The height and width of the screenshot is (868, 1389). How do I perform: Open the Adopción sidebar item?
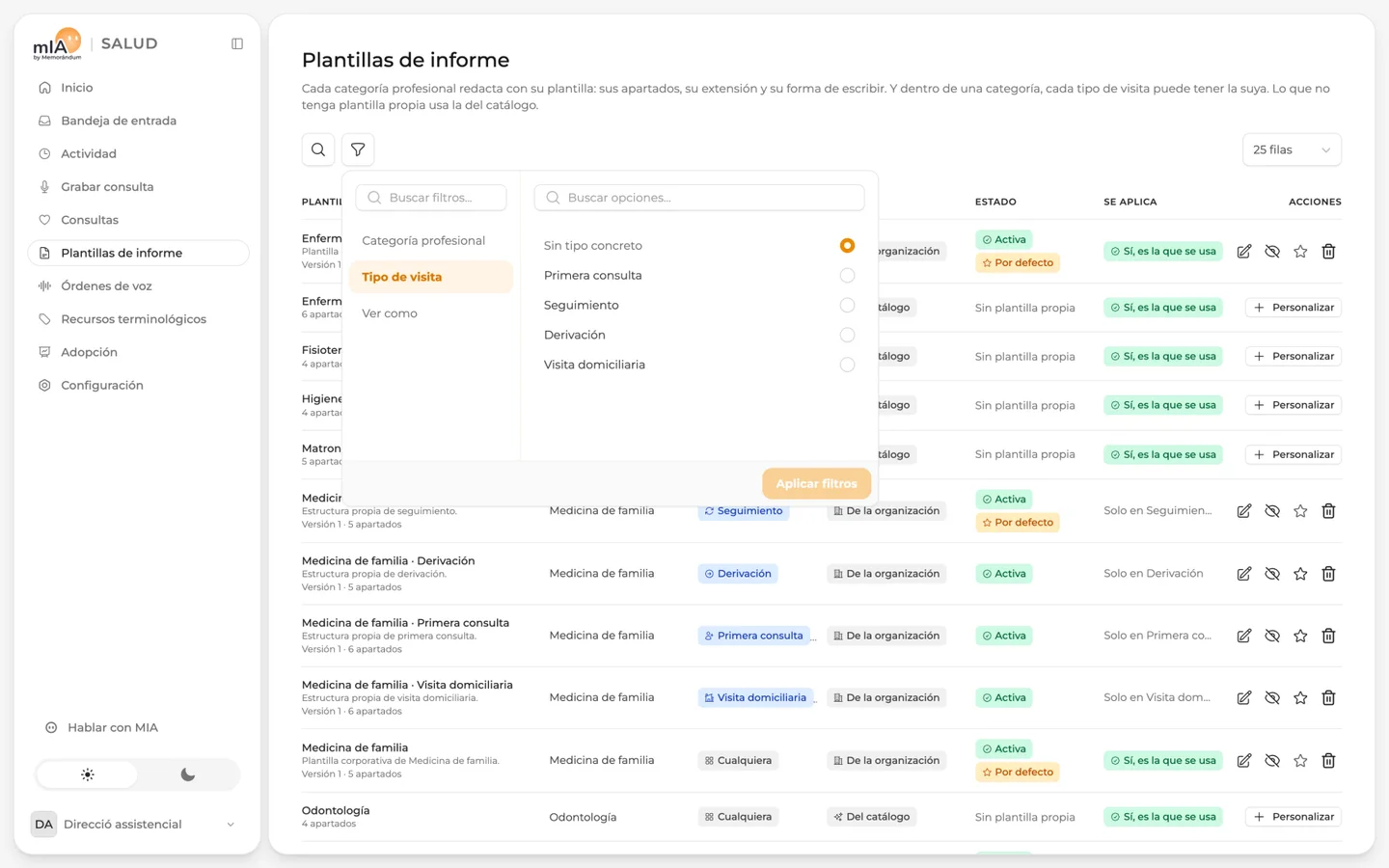pos(138,352)
